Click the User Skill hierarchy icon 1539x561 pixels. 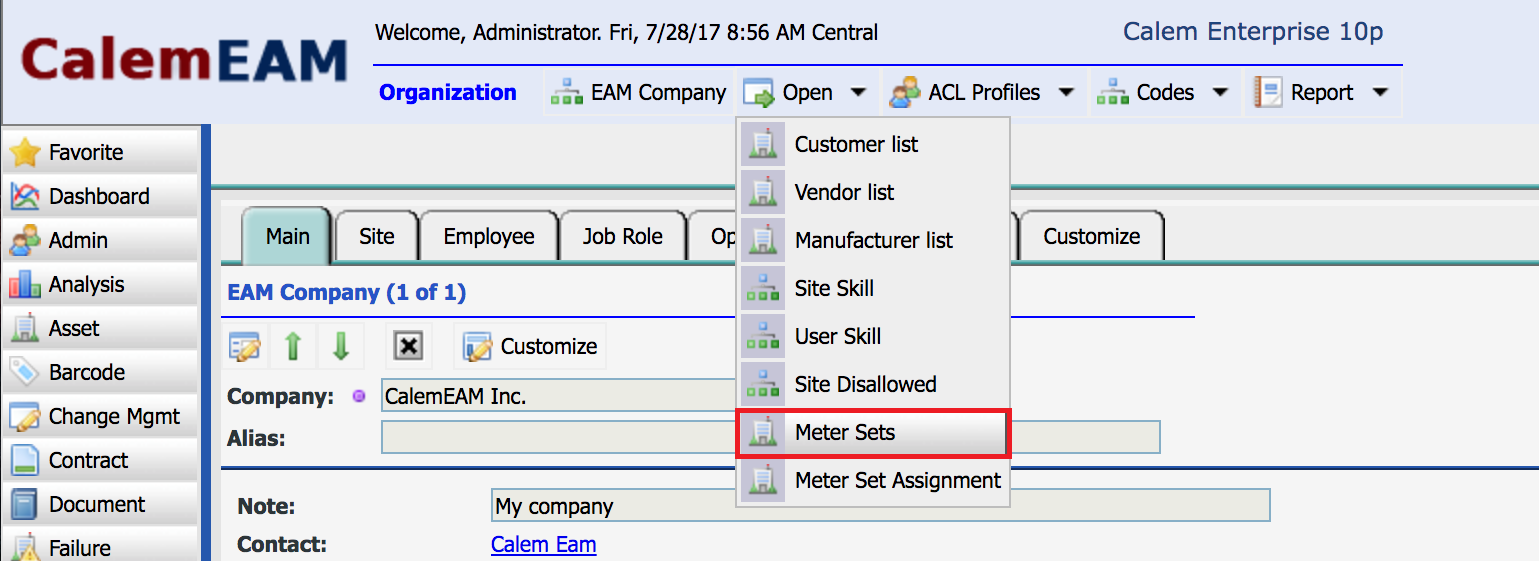[x=763, y=337]
